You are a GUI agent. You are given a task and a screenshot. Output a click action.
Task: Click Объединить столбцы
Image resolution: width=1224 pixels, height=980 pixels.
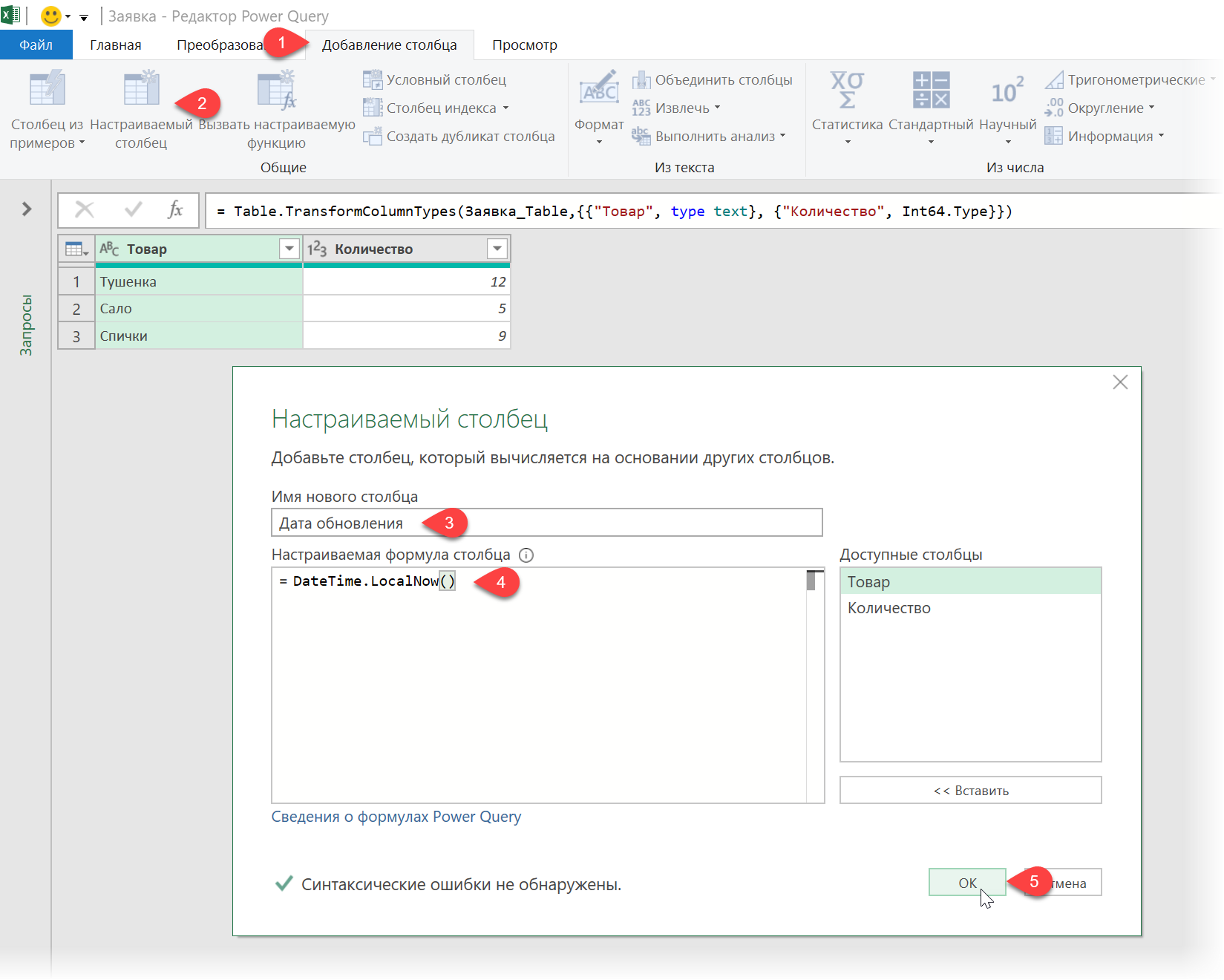[x=713, y=79]
